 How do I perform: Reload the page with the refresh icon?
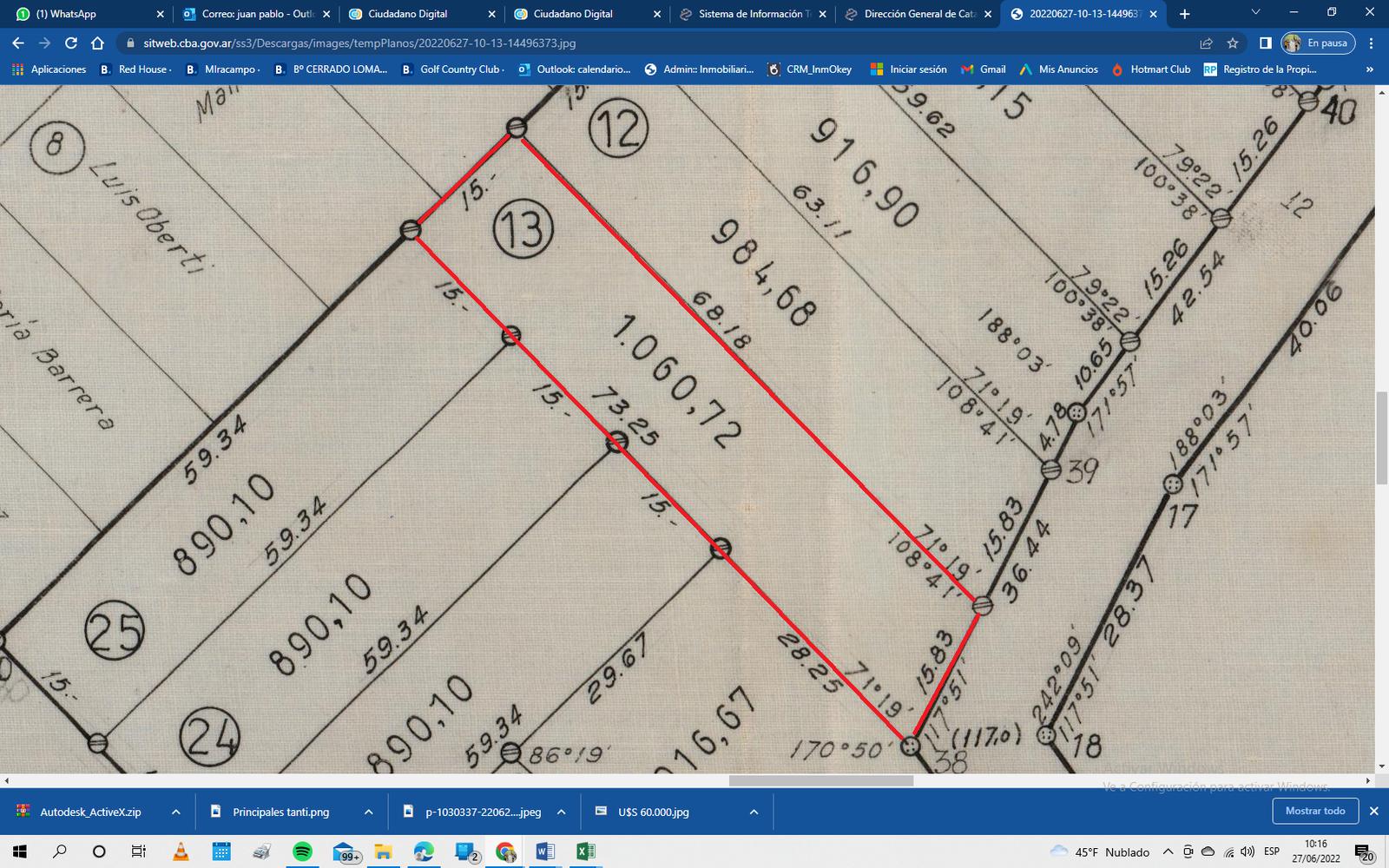(71, 43)
